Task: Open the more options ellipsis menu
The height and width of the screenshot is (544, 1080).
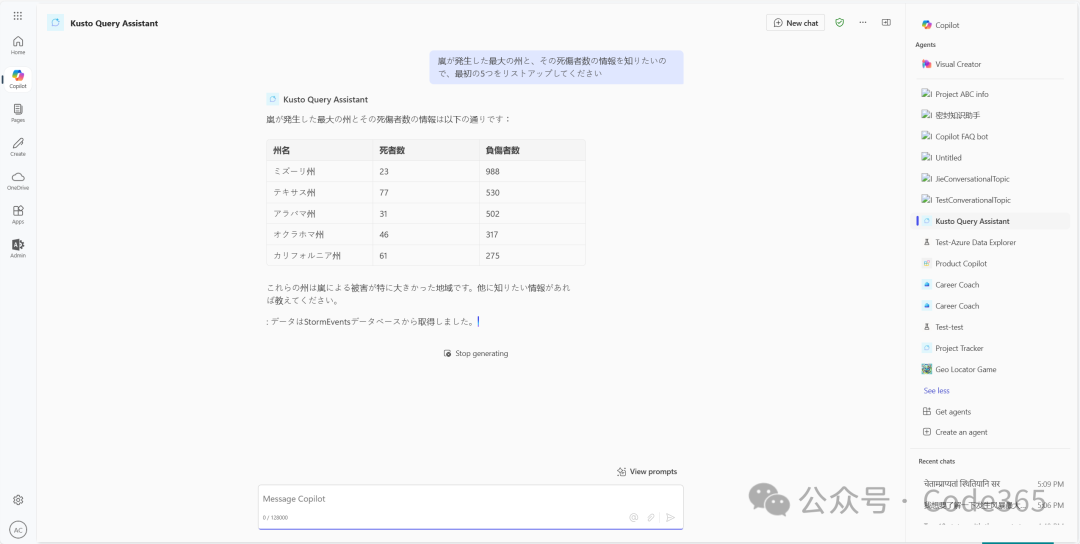Action: [x=863, y=23]
